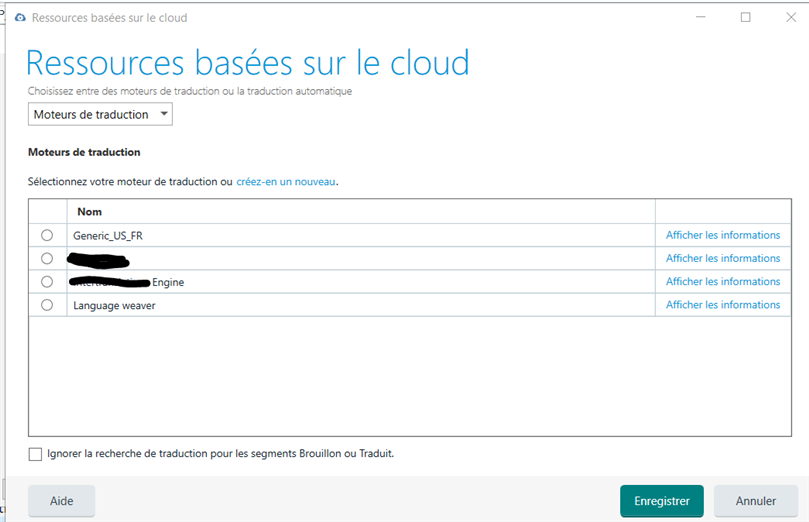
Task: Click the cloud icon in title bar
Action: 20,18
